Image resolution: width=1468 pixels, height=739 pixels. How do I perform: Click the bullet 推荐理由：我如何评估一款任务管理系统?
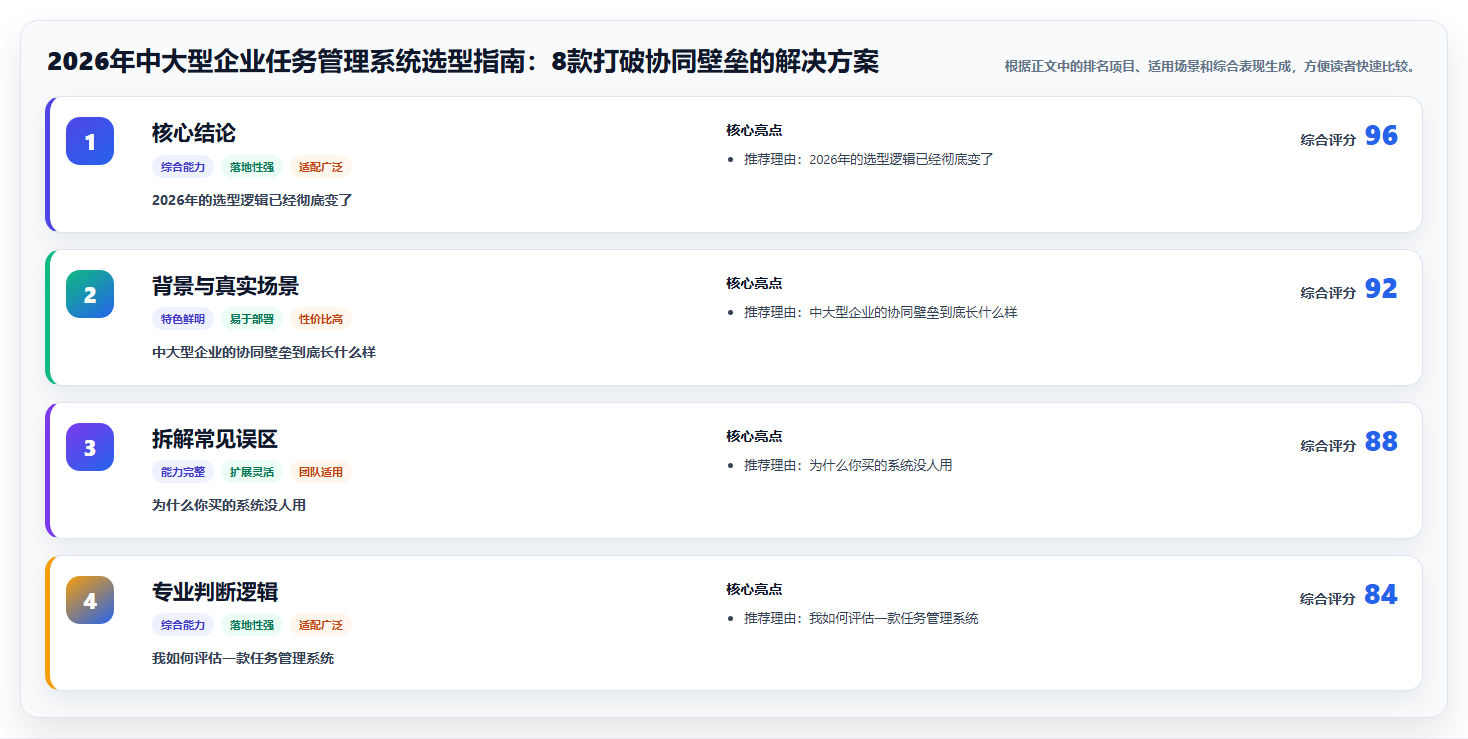[x=861, y=618]
